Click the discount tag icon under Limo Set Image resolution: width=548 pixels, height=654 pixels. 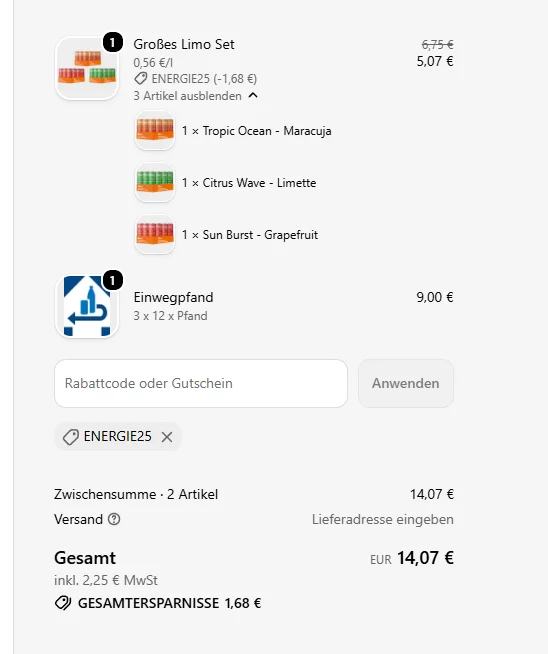click(x=141, y=78)
